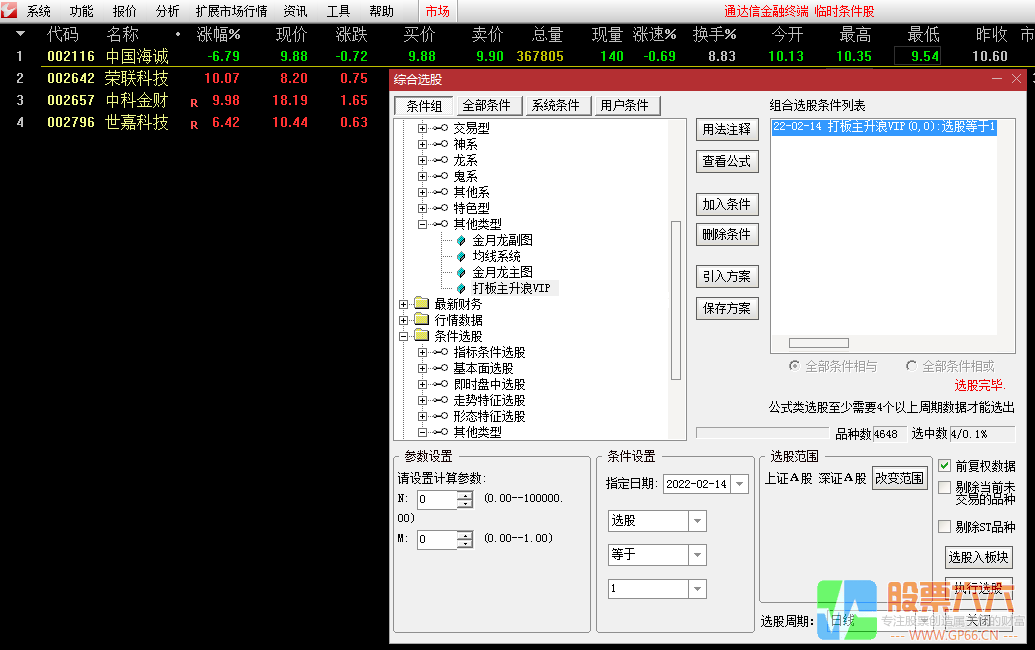Click the 保存方案 button
The image size is (1035, 650).
click(x=727, y=308)
